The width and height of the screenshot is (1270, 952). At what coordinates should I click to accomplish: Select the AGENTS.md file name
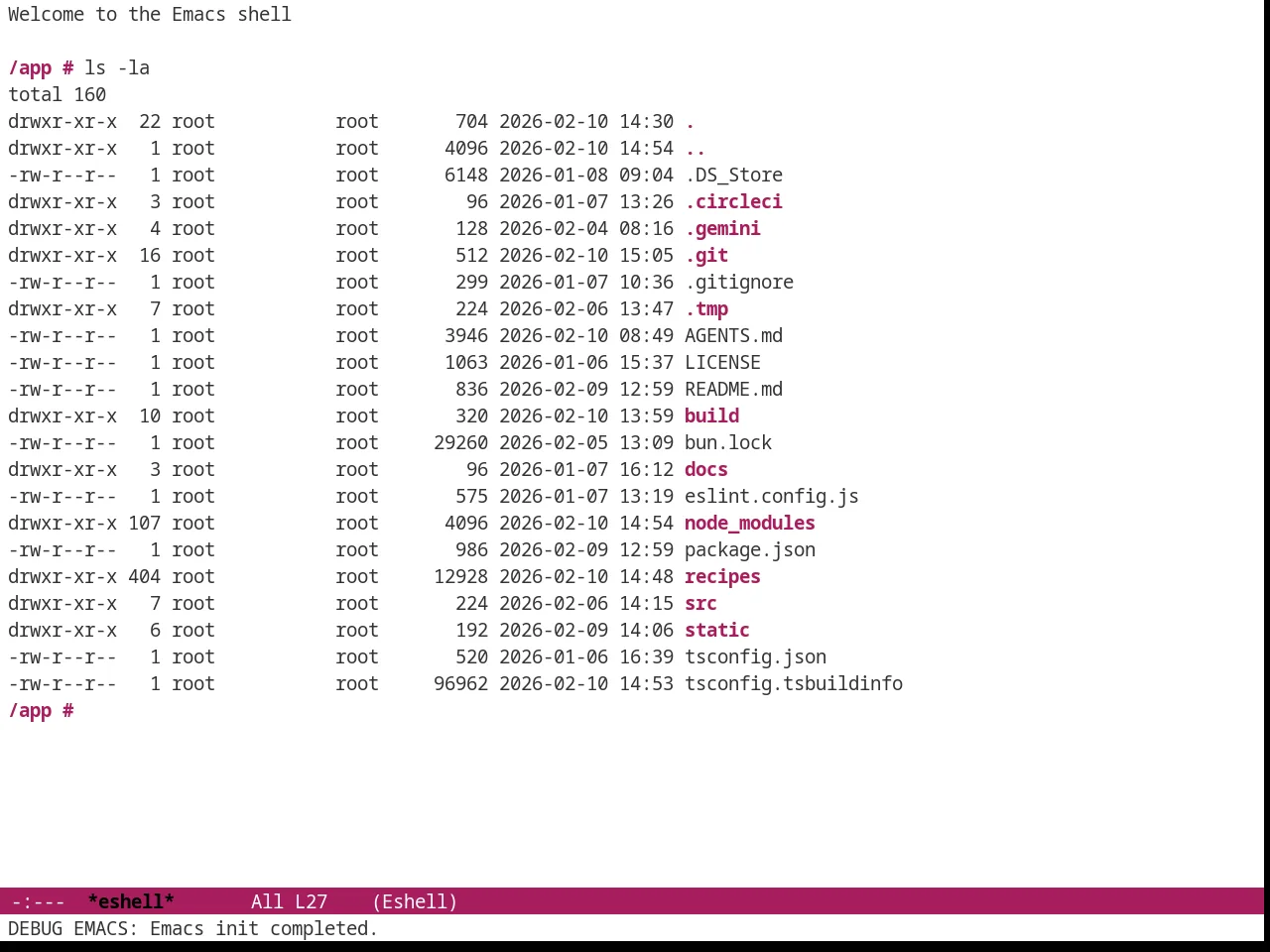(x=733, y=335)
